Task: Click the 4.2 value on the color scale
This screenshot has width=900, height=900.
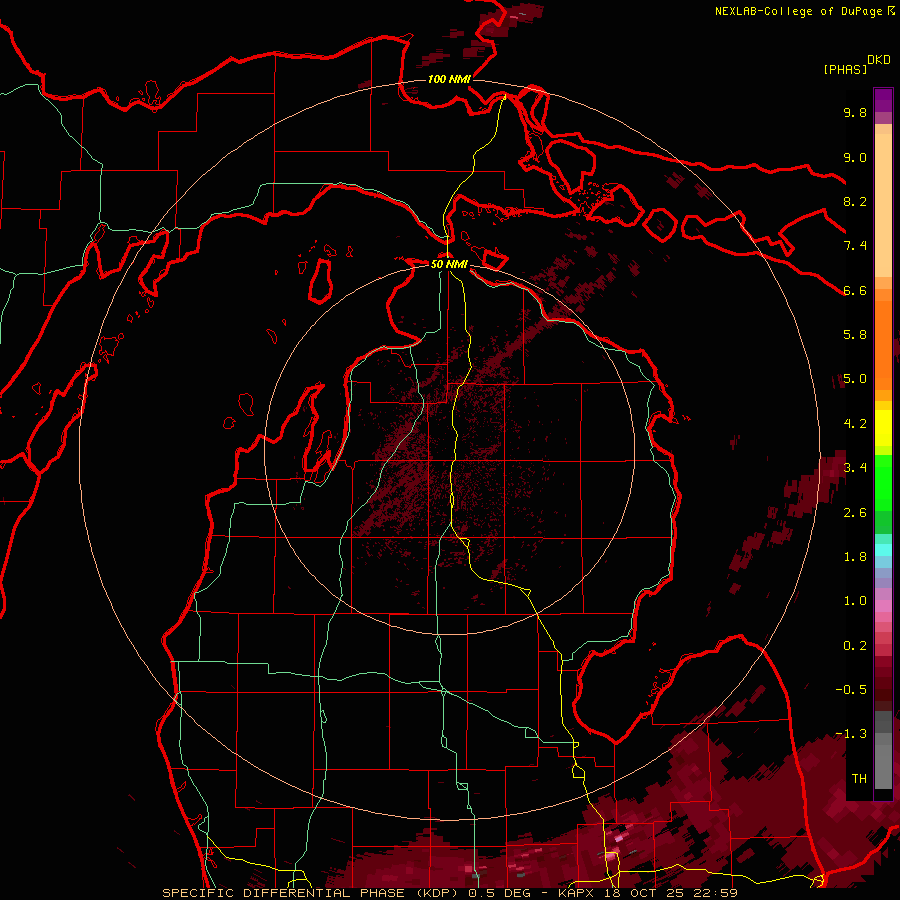Action: click(855, 424)
